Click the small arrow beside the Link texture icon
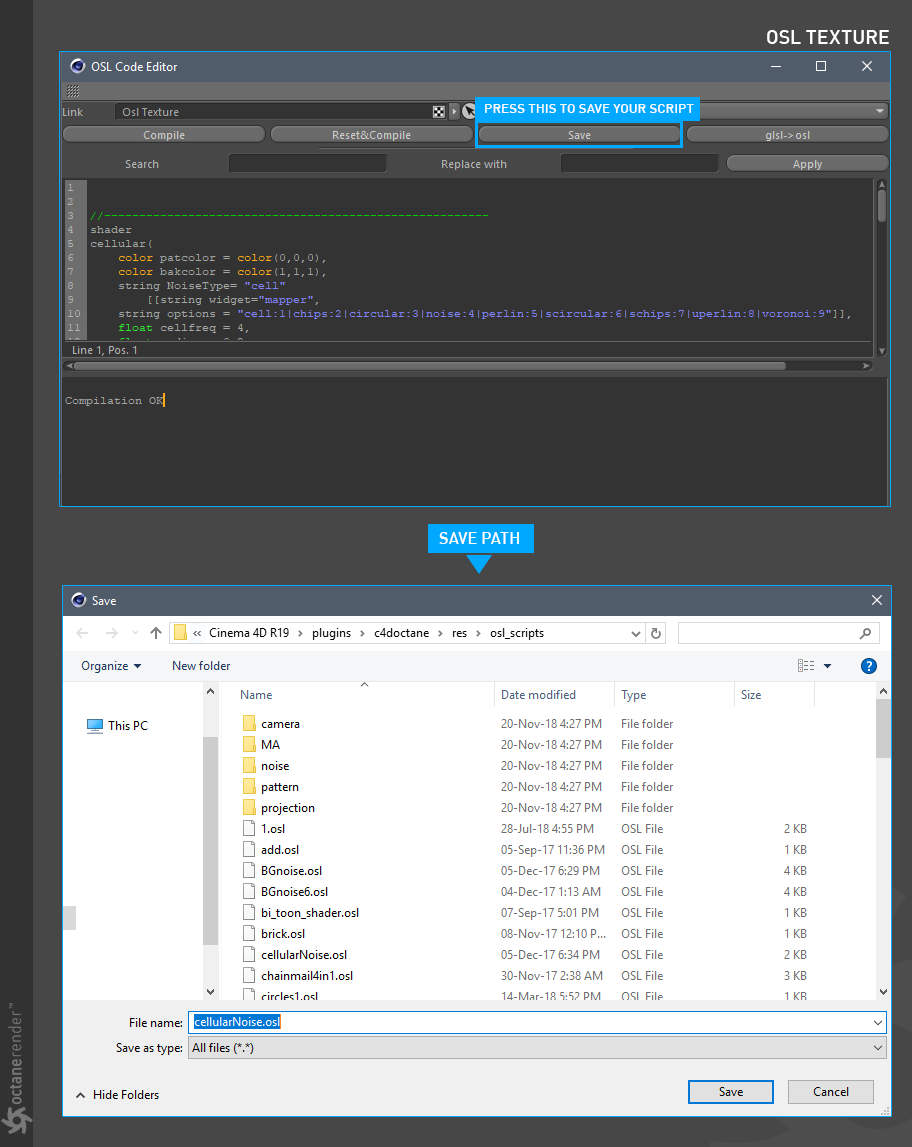The image size is (912, 1147). point(454,112)
